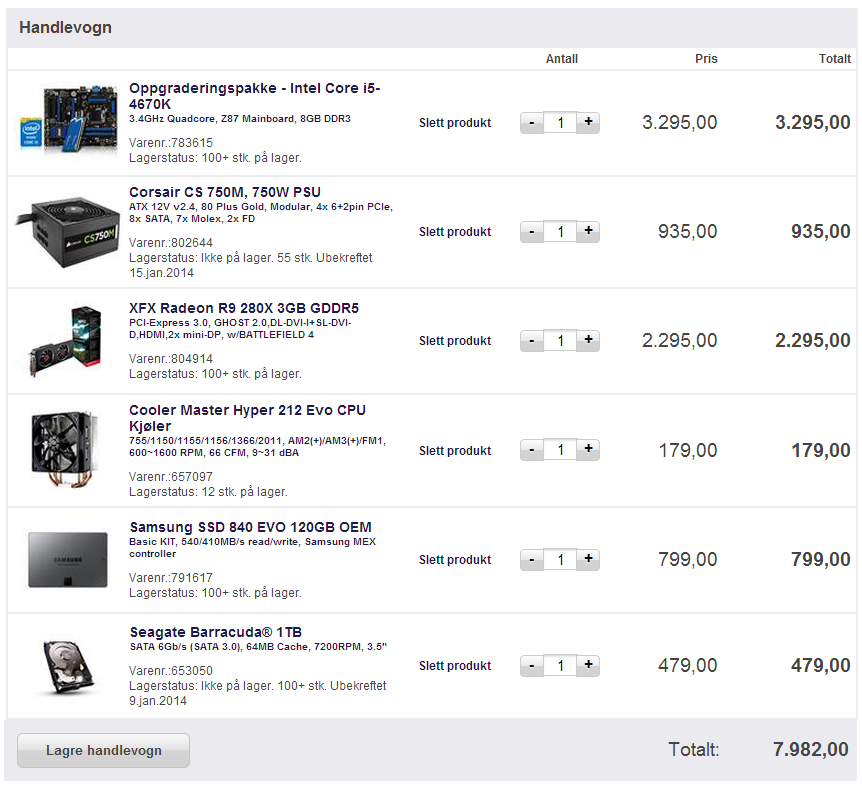Increase quantity of Seagate Barracuda 1TB
This screenshot has height=786, width=862.
pos(588,666)
